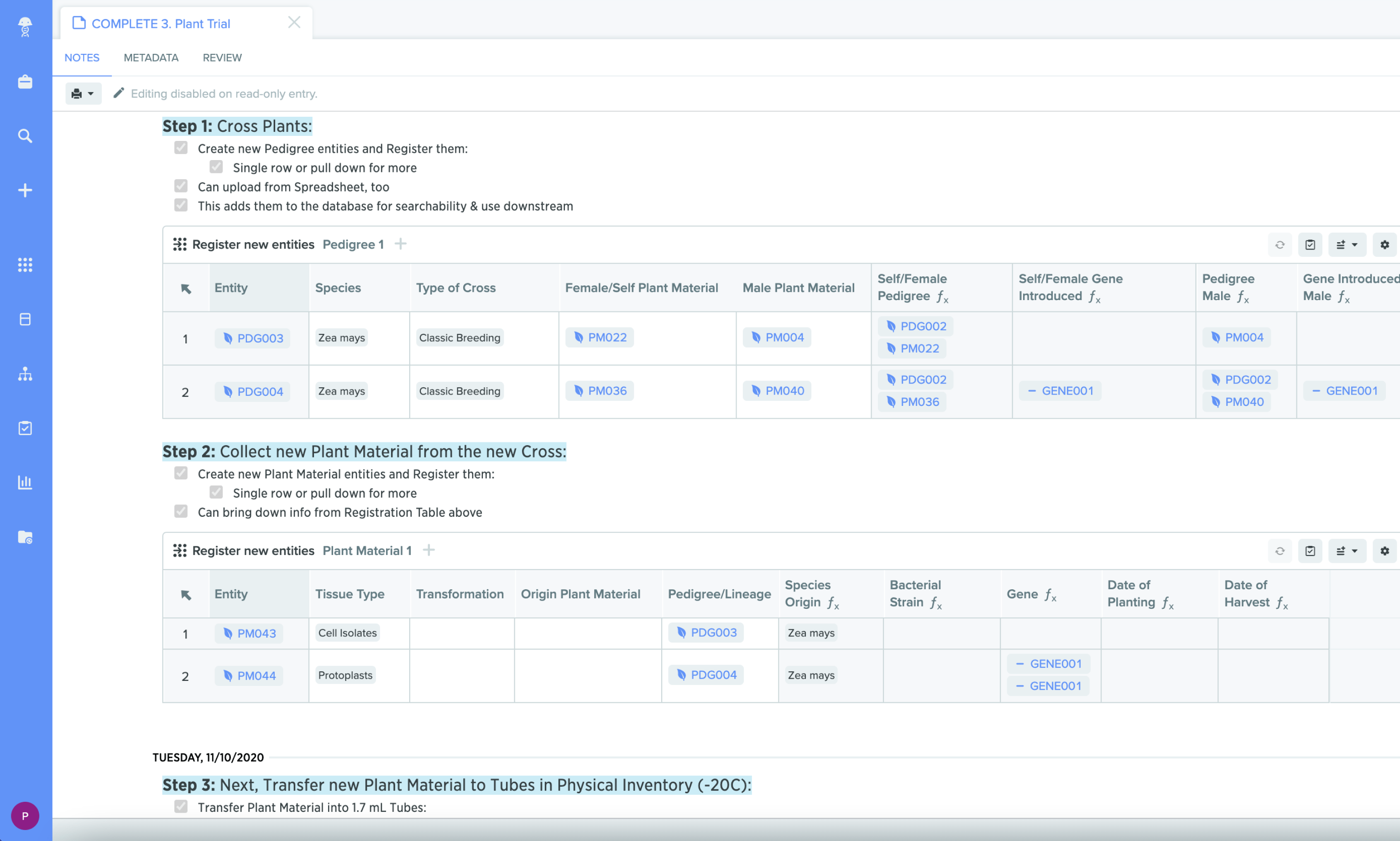Viewport: 1400px width, 841px height.
Task: Open the user avatar P menu
Action: click(x=25, y=815)
